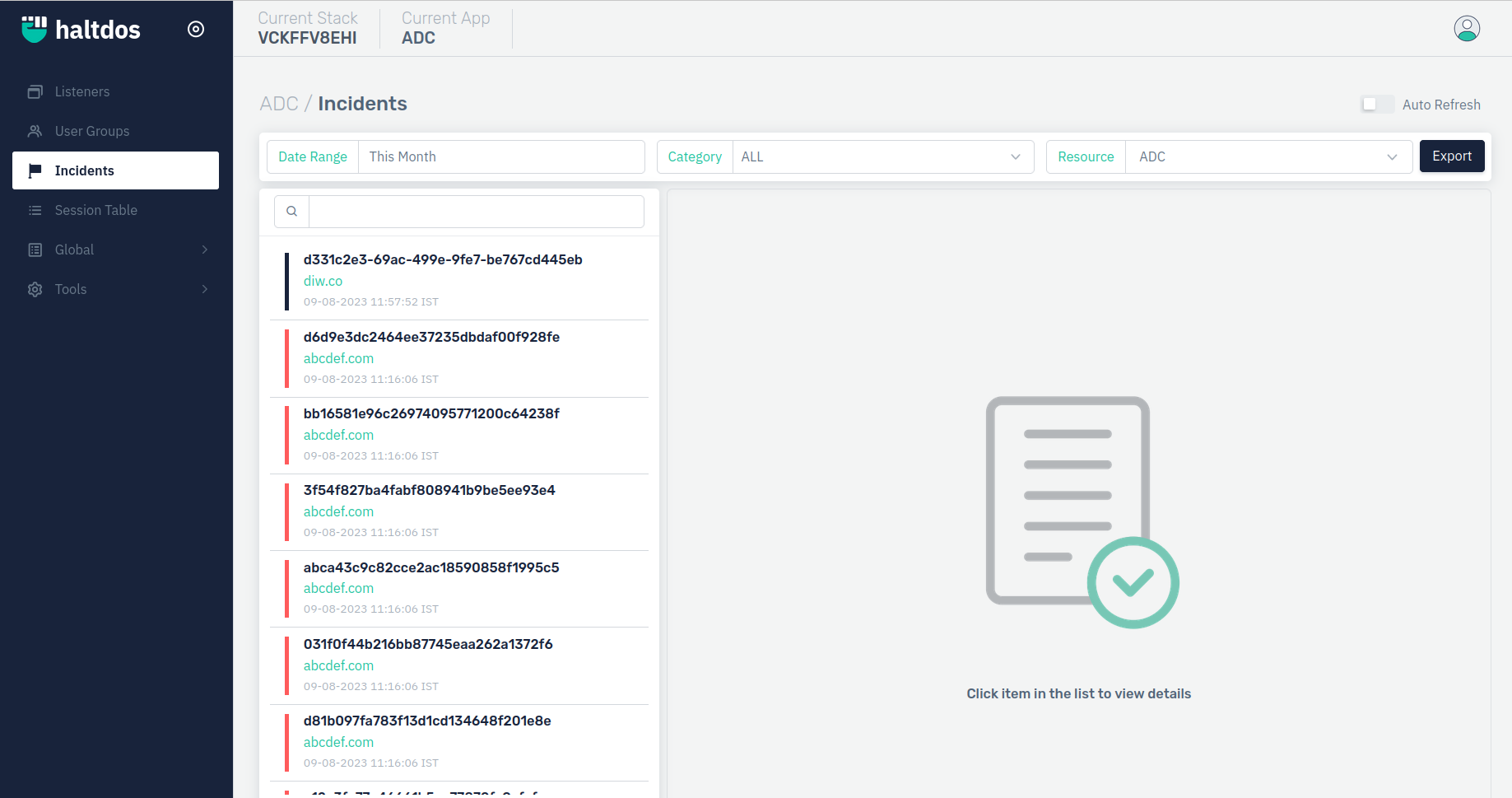Screen dimensions: 1512x798
Task: Click the Global sidebar icon
Action: 35,250
